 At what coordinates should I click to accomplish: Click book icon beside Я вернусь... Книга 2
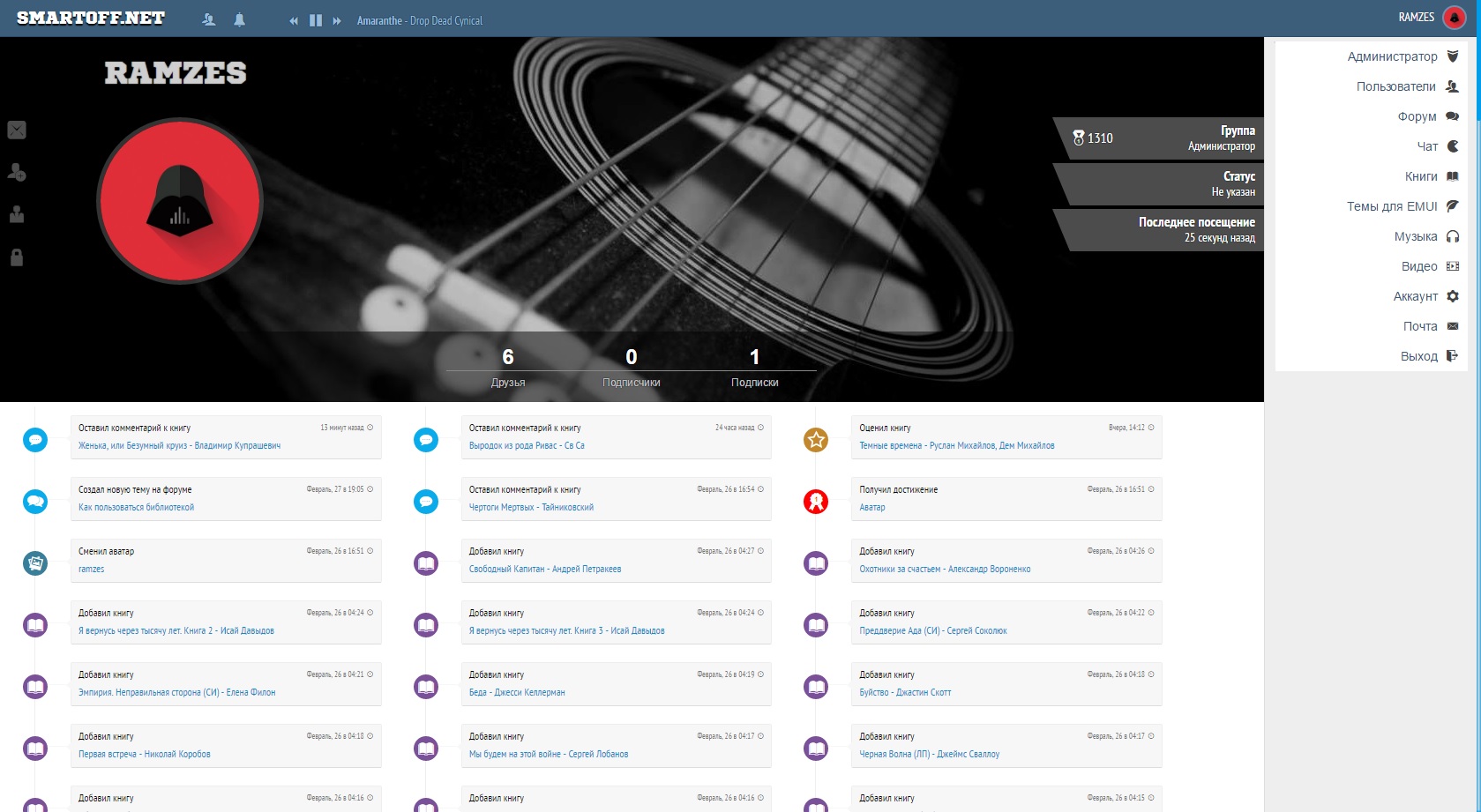(35, 624)
